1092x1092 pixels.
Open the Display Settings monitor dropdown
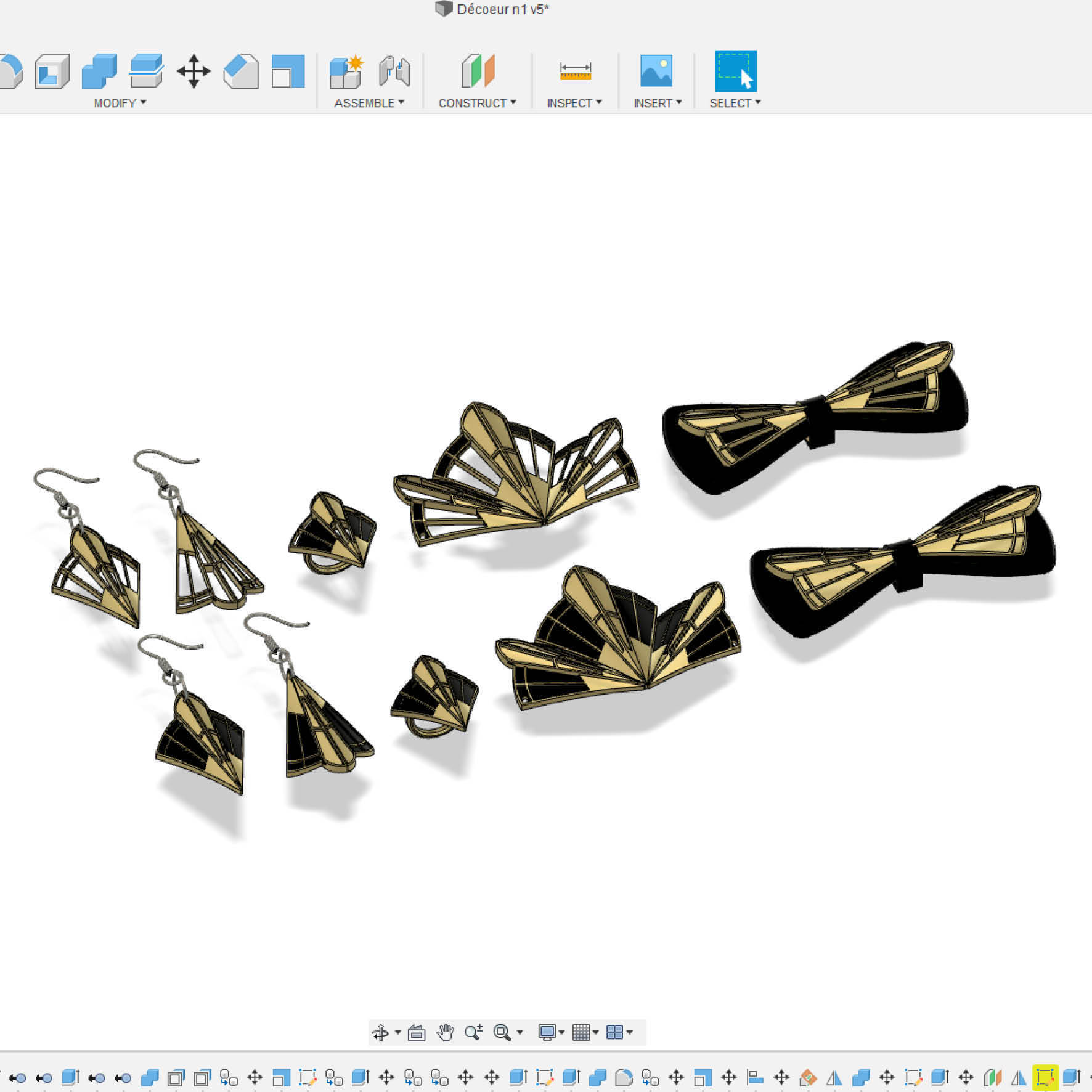tap(551, 1032)
